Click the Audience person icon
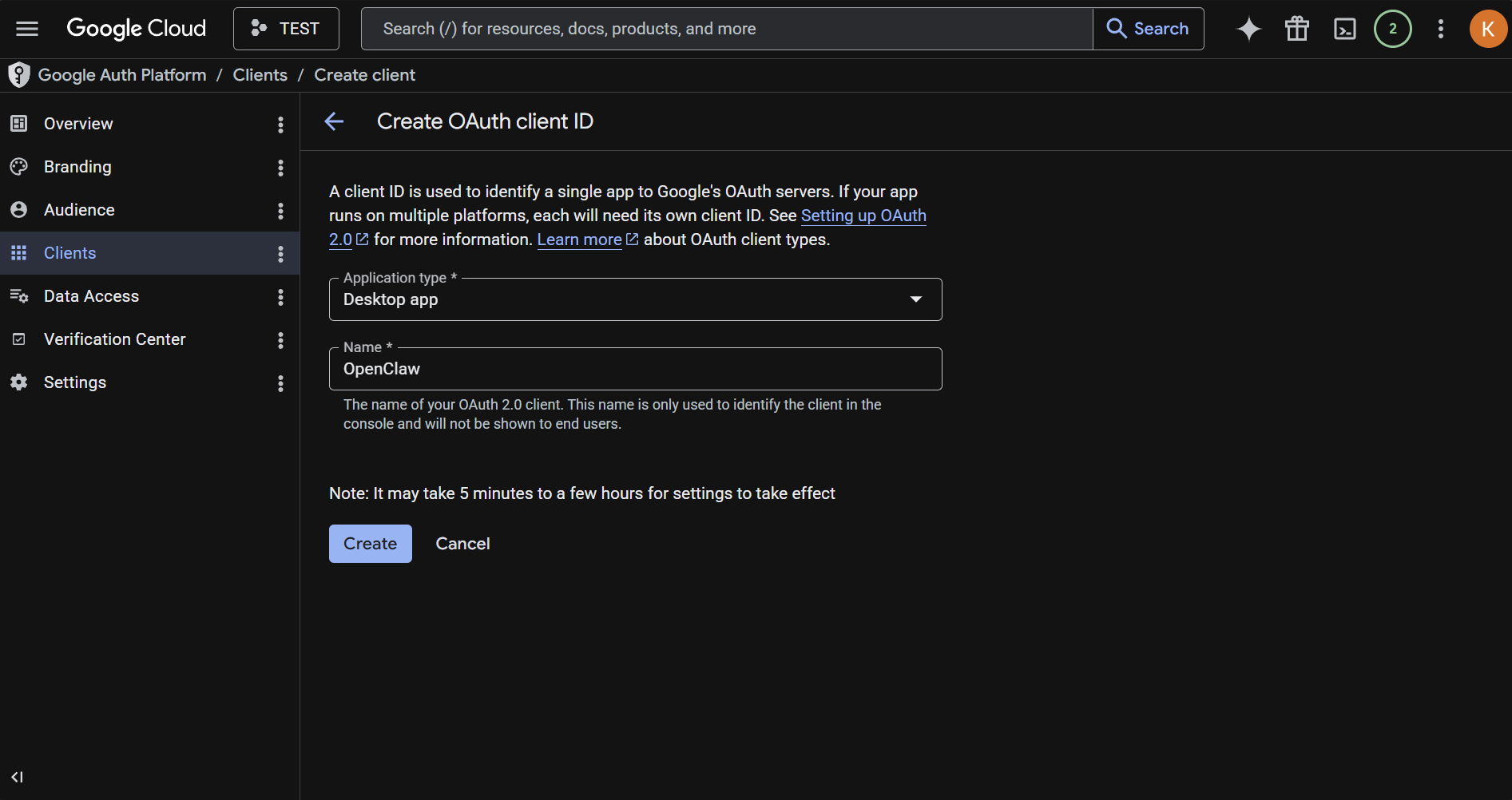The width and height of the screenshot is (1512, 800). [x=19, y=210]
